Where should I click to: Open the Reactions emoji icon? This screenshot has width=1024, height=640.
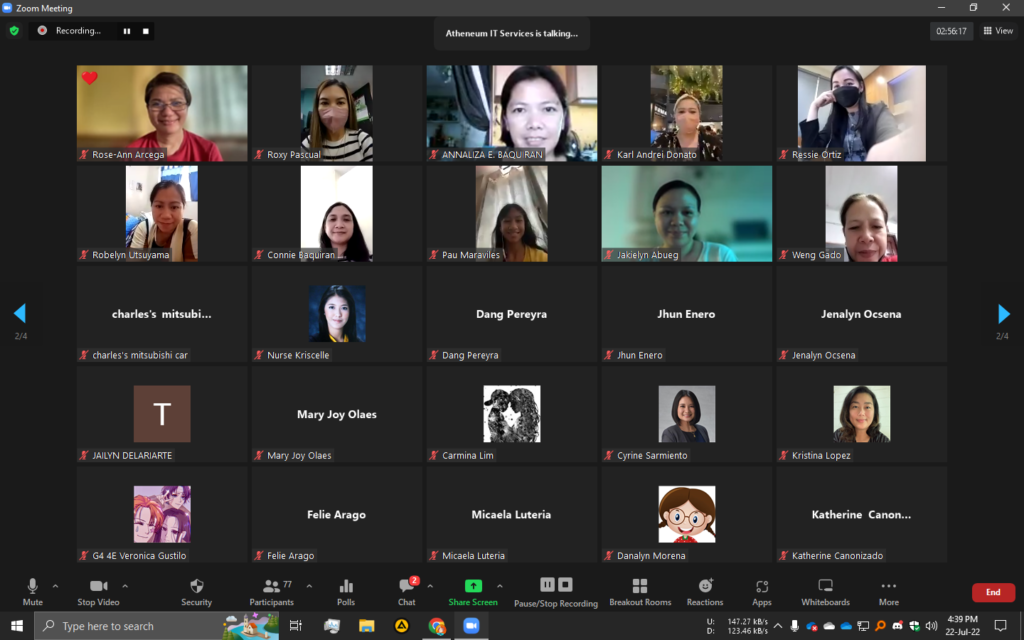click(x=705, y=586)
